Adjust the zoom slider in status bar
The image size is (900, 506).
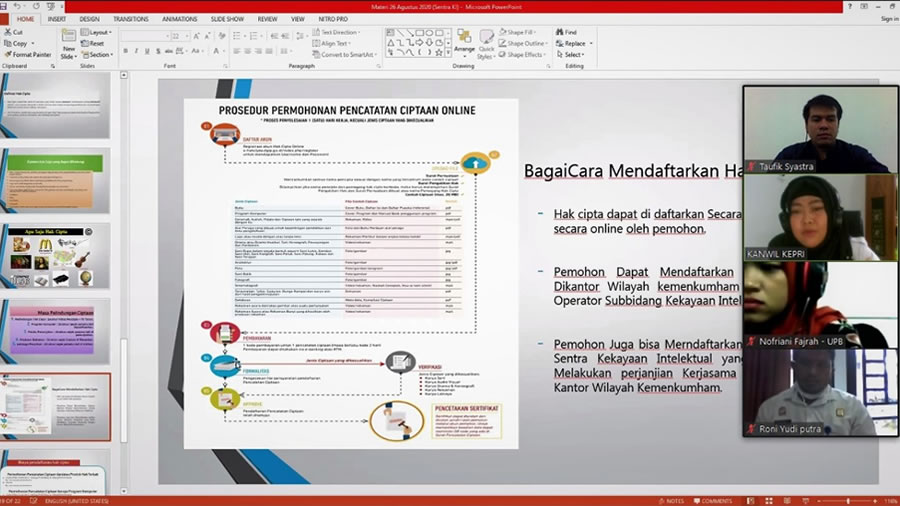(x=848, y=501)
